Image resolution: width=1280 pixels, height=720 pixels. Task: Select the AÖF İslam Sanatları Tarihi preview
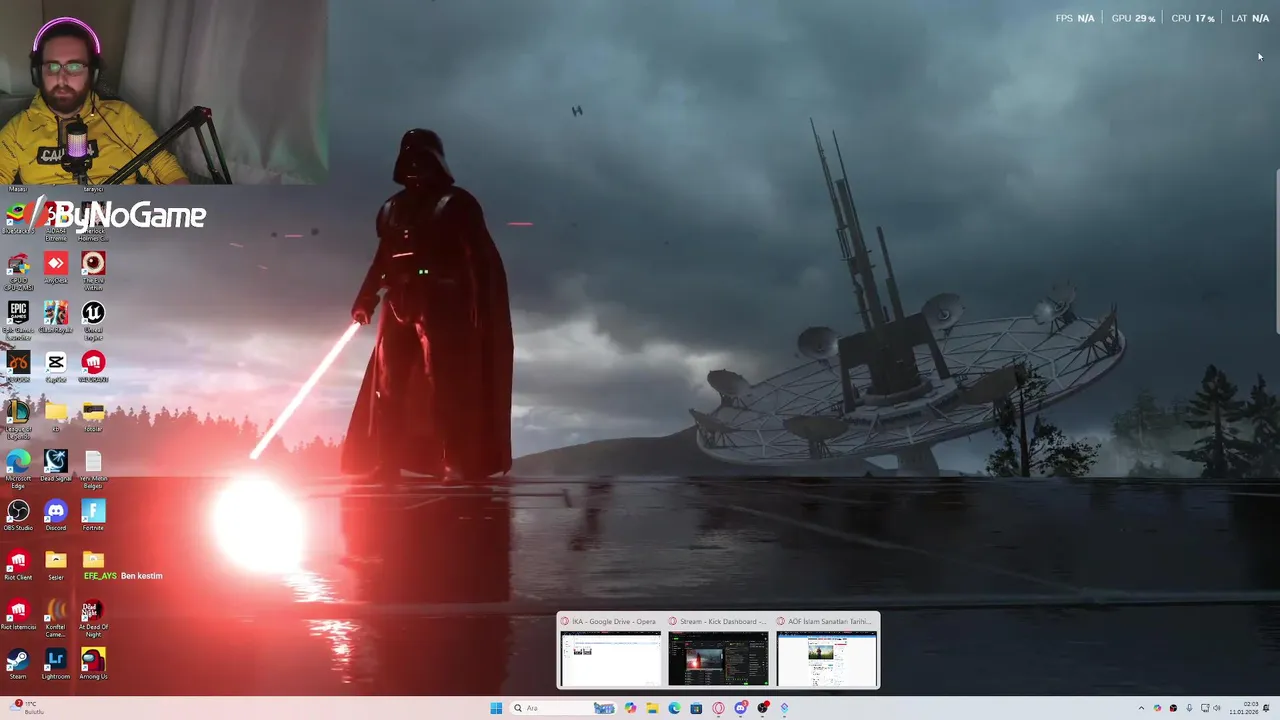point(827,651)
